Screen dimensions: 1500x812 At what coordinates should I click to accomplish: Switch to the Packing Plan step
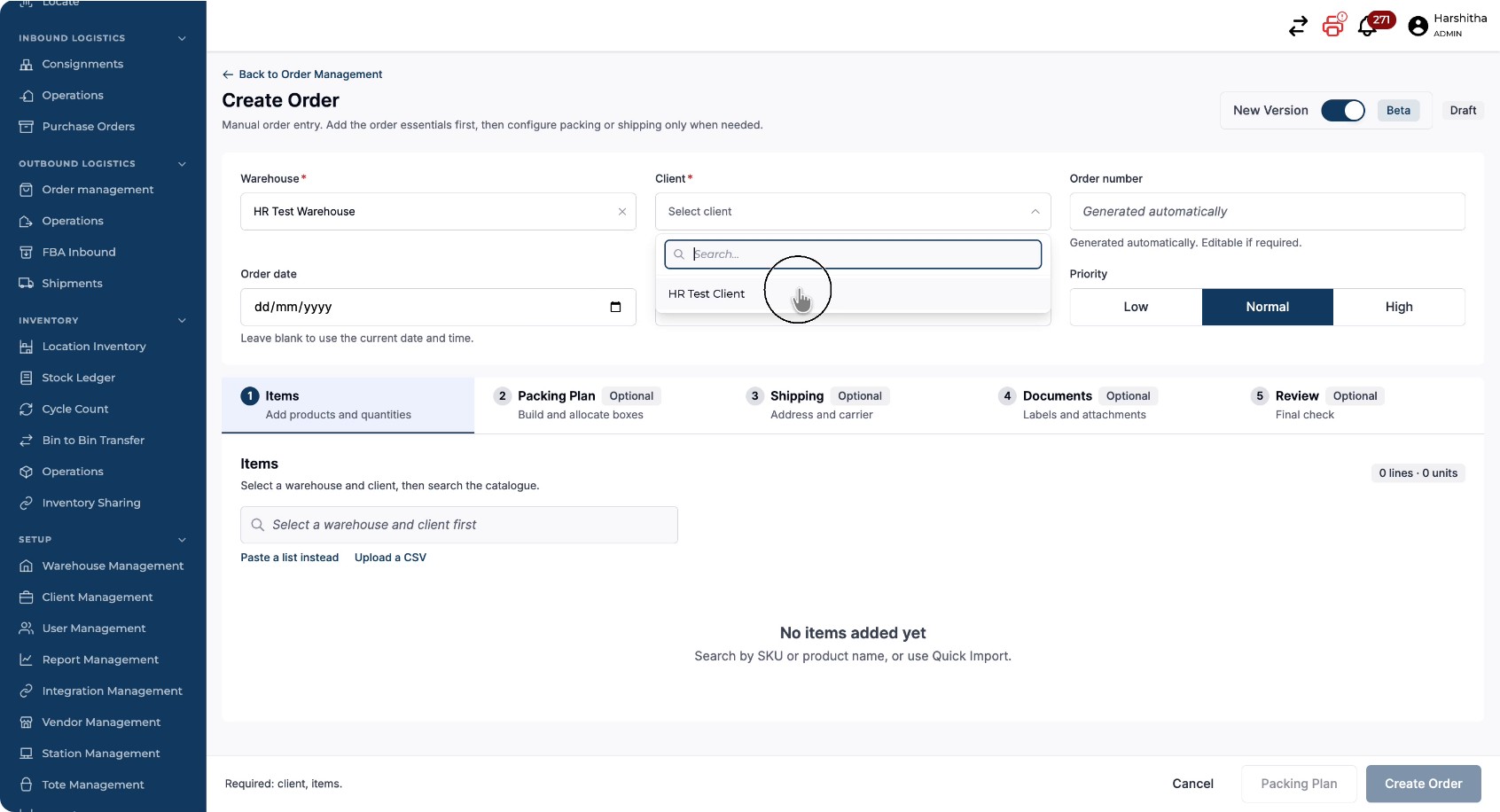click(600, 405)
